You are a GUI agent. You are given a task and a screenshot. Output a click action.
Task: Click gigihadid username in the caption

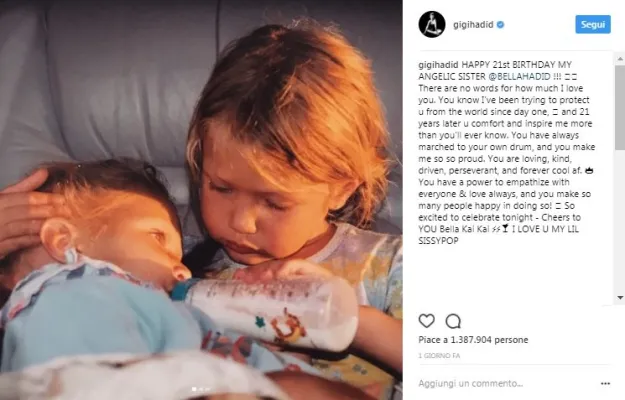438,65
